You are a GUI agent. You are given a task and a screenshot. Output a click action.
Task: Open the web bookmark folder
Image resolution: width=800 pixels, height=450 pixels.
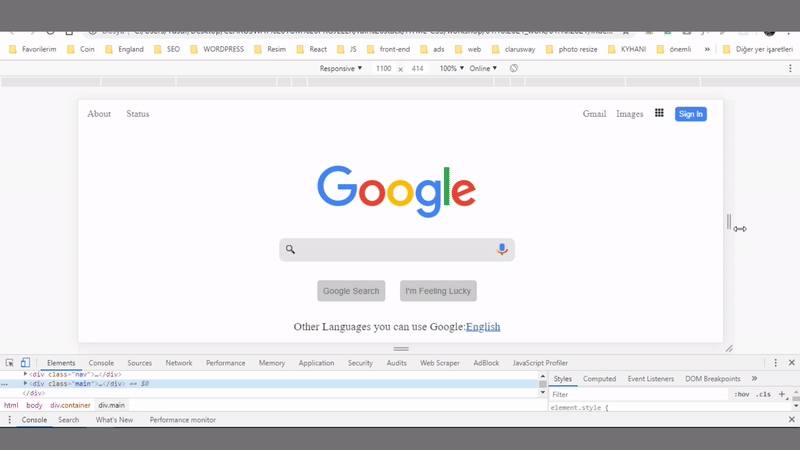[x=468, y=49]
